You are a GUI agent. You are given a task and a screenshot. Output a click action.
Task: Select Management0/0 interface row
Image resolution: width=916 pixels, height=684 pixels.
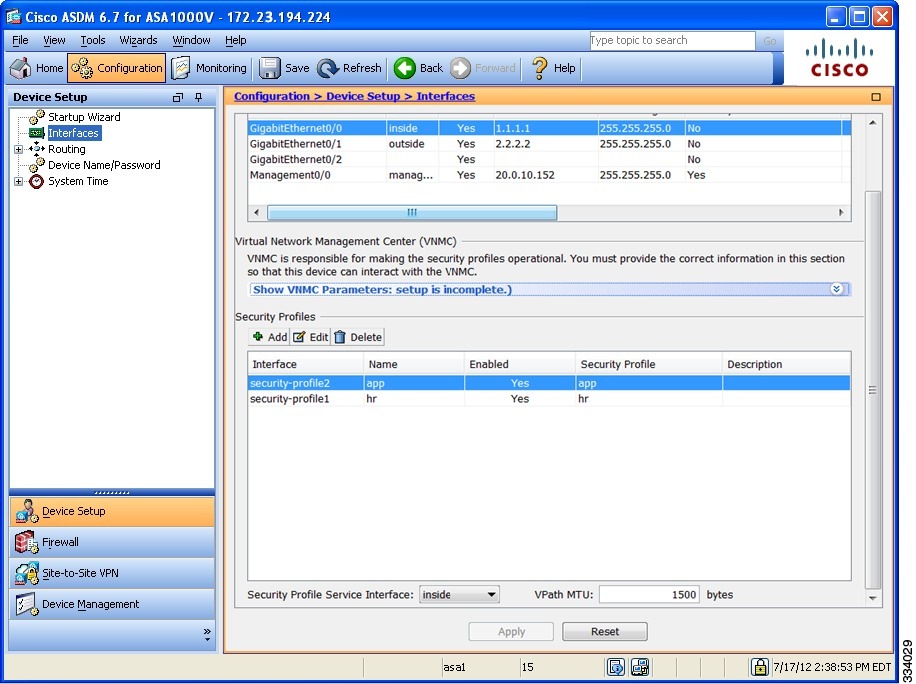coord(549,175)
